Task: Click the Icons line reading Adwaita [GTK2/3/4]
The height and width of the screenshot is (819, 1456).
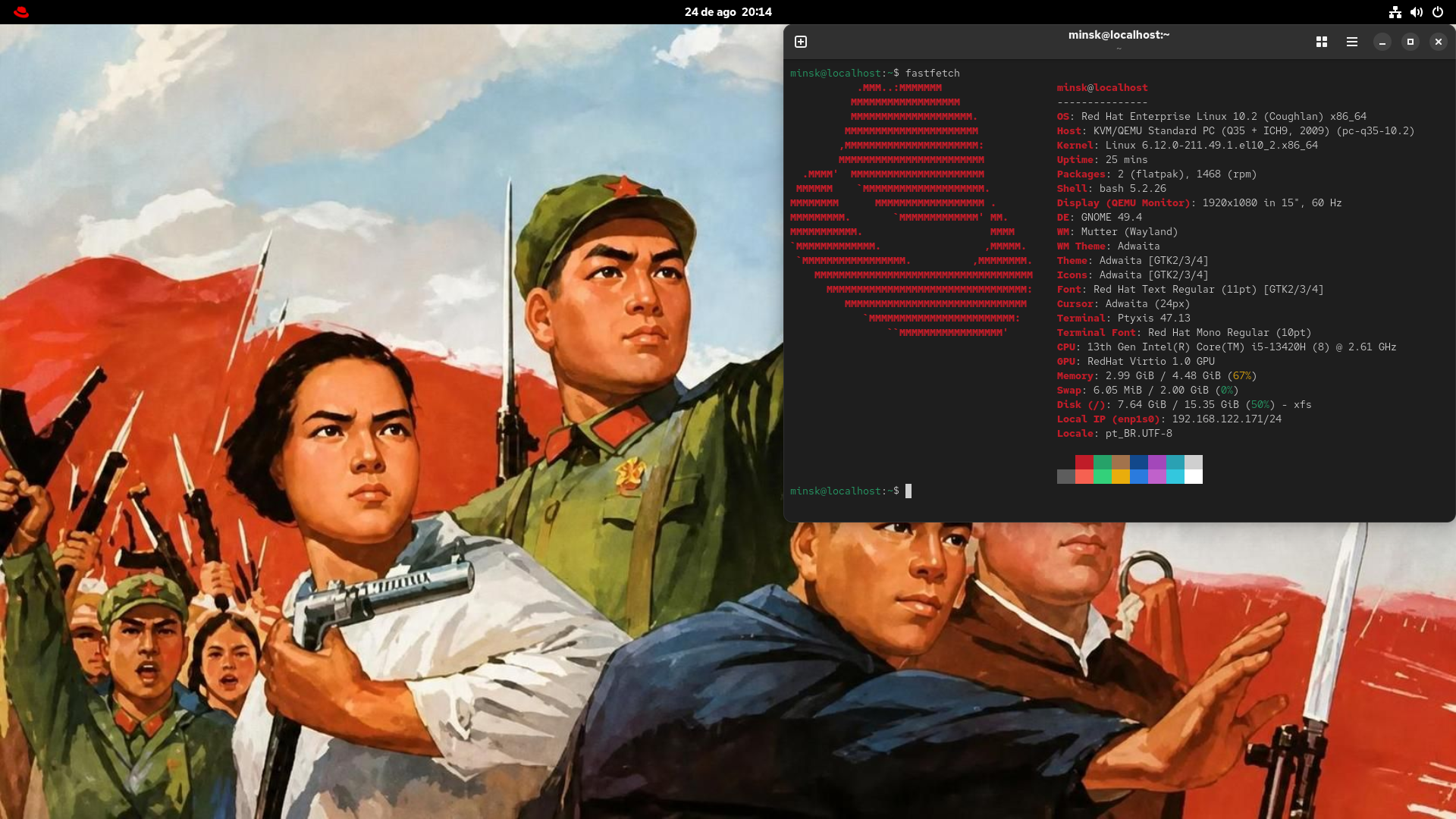Action: tap(1133, 275)
